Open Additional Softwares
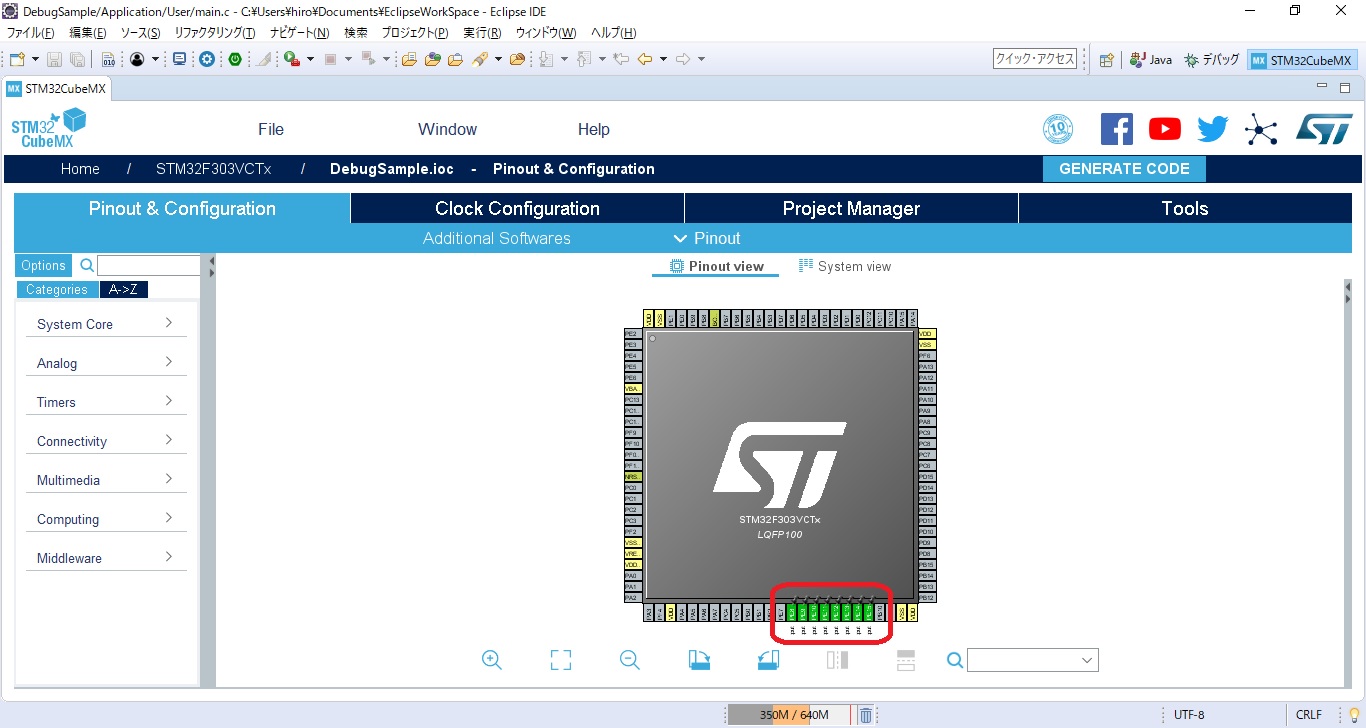Viewport: 1366px width, 728px height. pyautogui.click(x=497, y=239)
